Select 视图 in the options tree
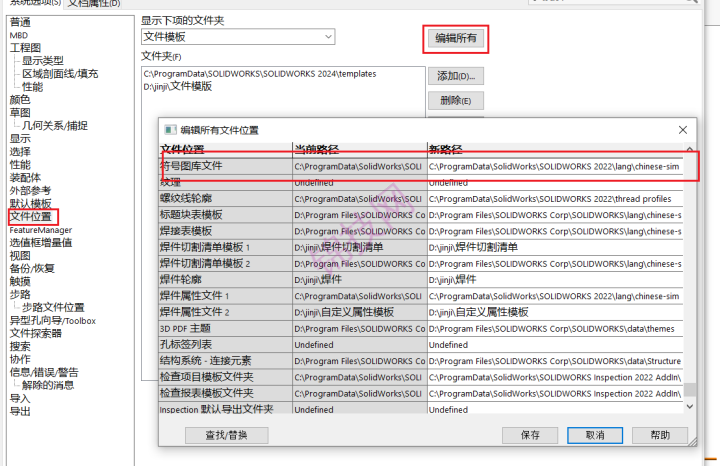The height and width of the screenshot is (466, 720). pyautogui.click(x=20, y=255)
